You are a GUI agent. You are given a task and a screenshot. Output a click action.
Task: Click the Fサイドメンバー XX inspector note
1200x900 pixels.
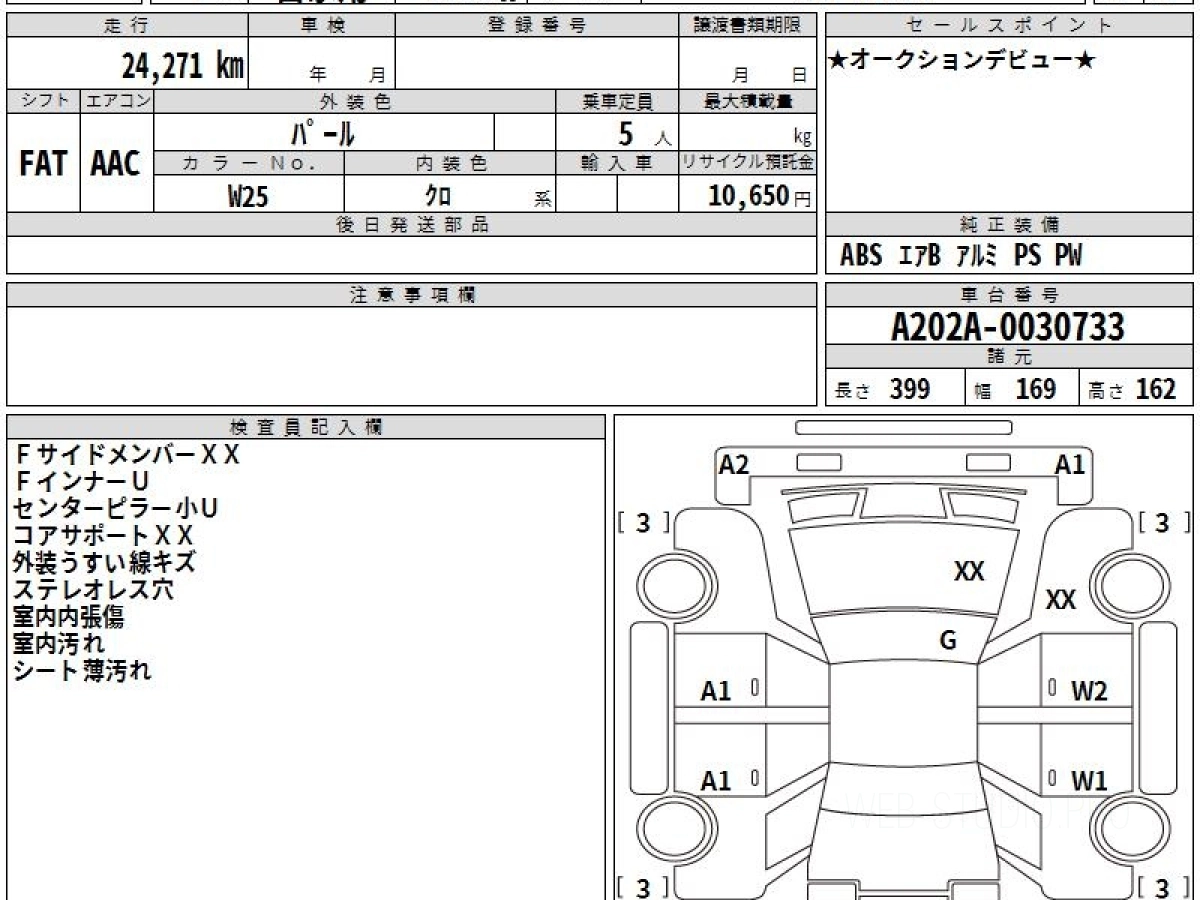(127, 455)
